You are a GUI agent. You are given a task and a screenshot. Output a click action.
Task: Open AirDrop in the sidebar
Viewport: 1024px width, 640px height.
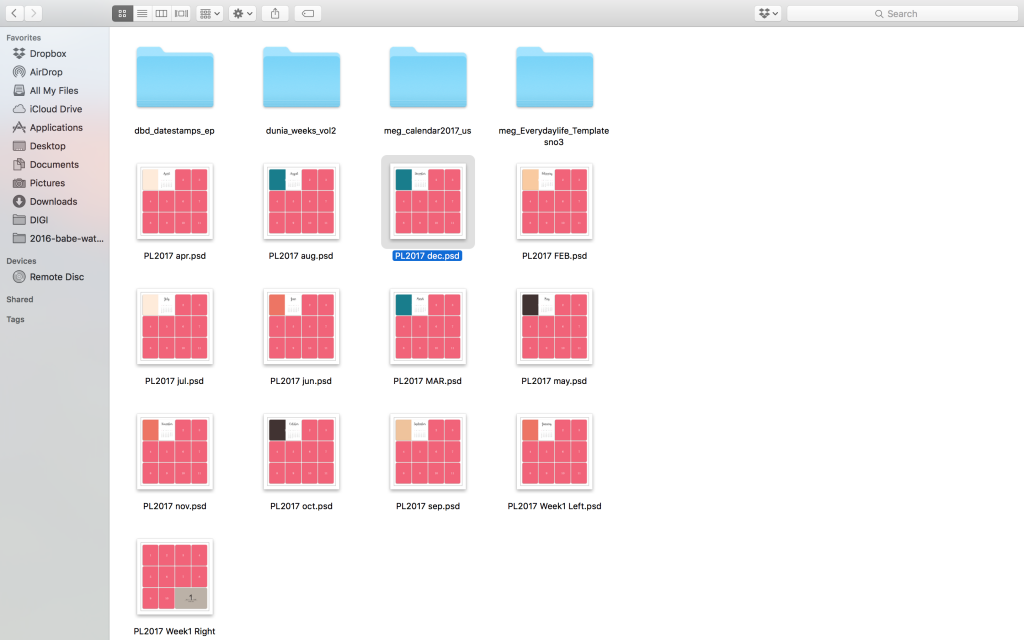click(47, 72)
